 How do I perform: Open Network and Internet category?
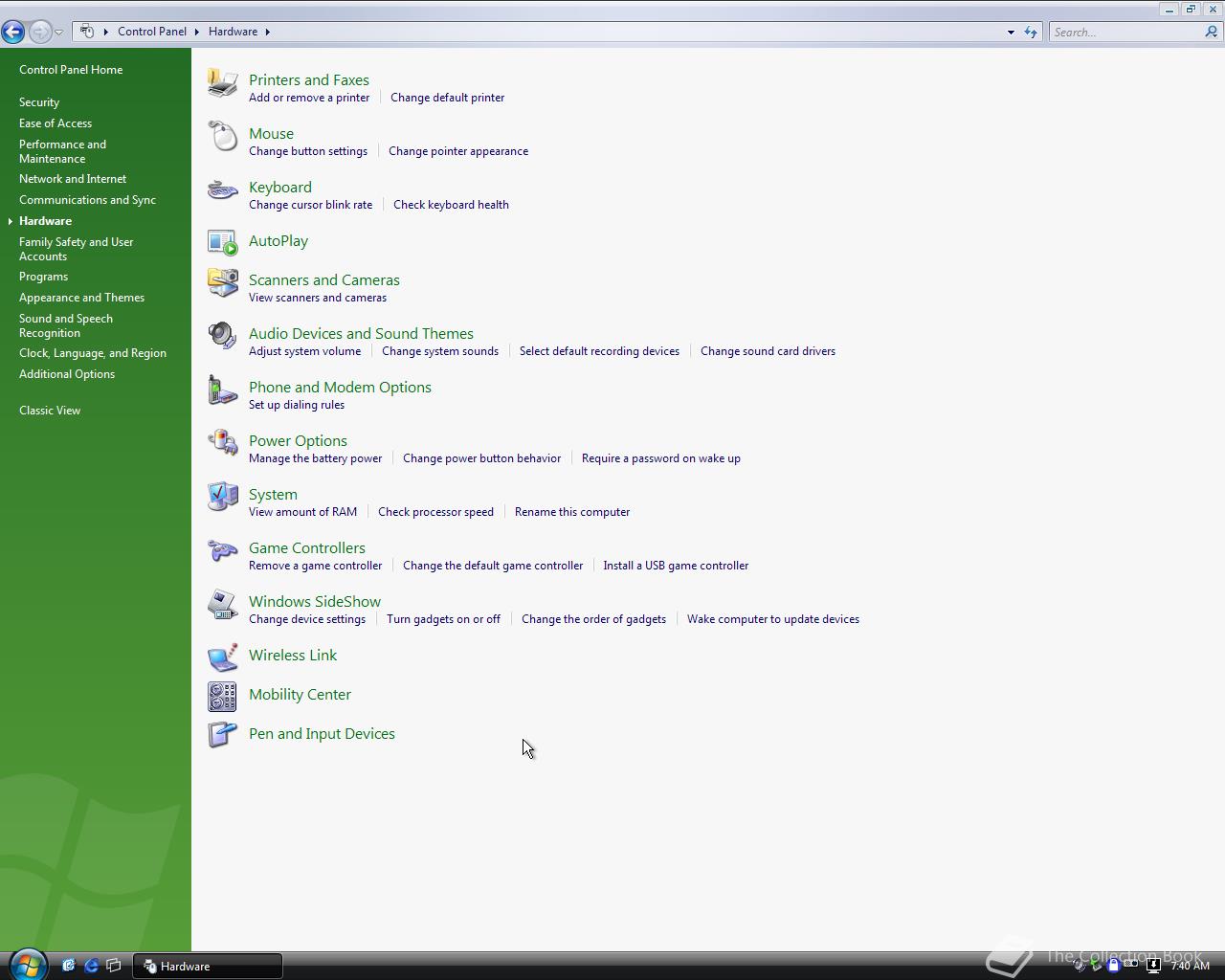click(x=73, y=179)
